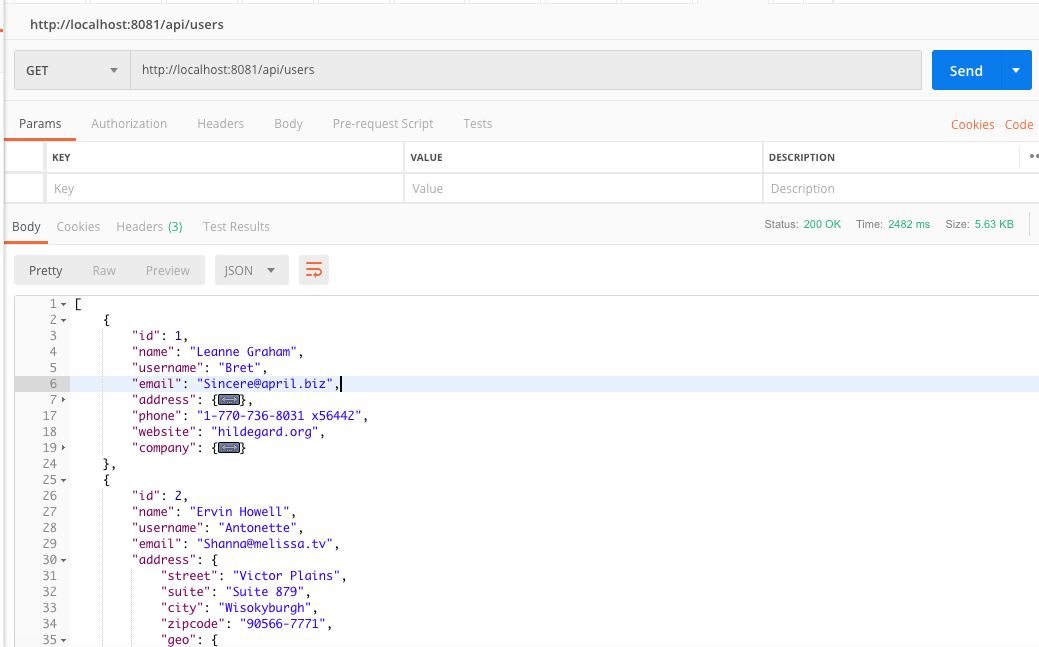Screen dimensions: 1039x647
Task: Collapse the second user object at line 25
Action: click(x=64, y=480)
